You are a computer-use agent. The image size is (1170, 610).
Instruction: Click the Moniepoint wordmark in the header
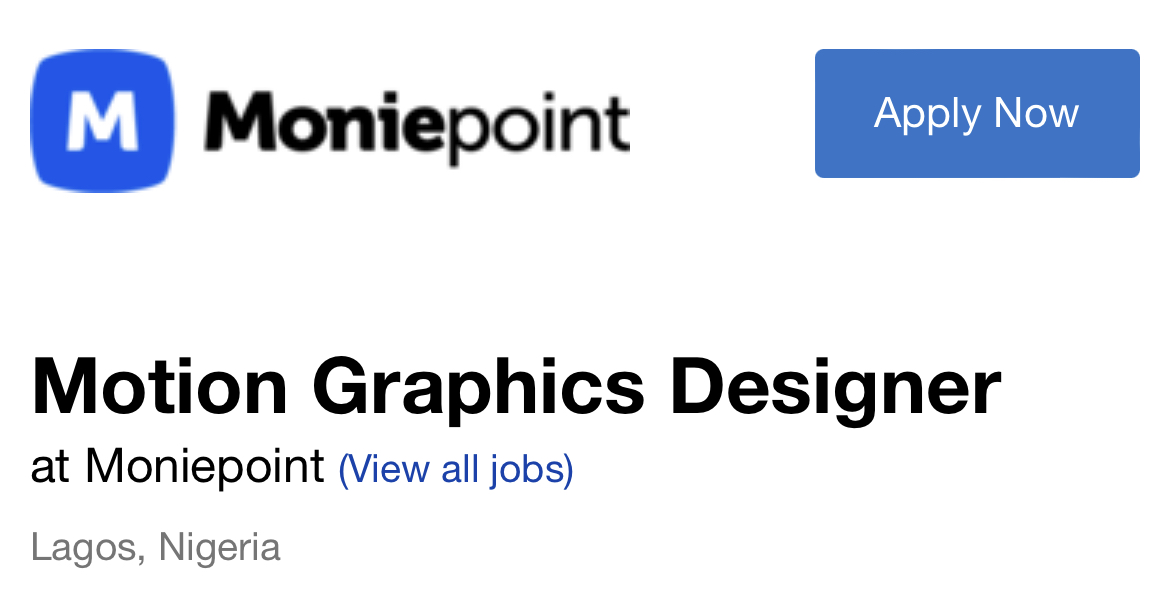(x=417, y=125)
